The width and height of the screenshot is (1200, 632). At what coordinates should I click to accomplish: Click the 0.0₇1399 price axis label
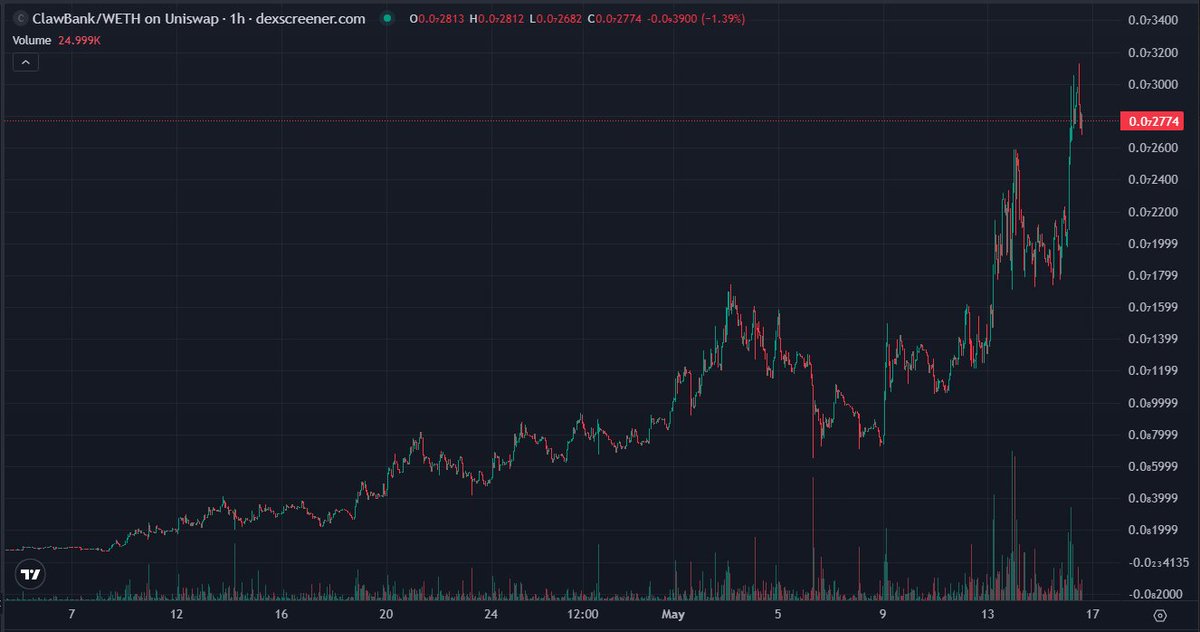pos(1155,340)
